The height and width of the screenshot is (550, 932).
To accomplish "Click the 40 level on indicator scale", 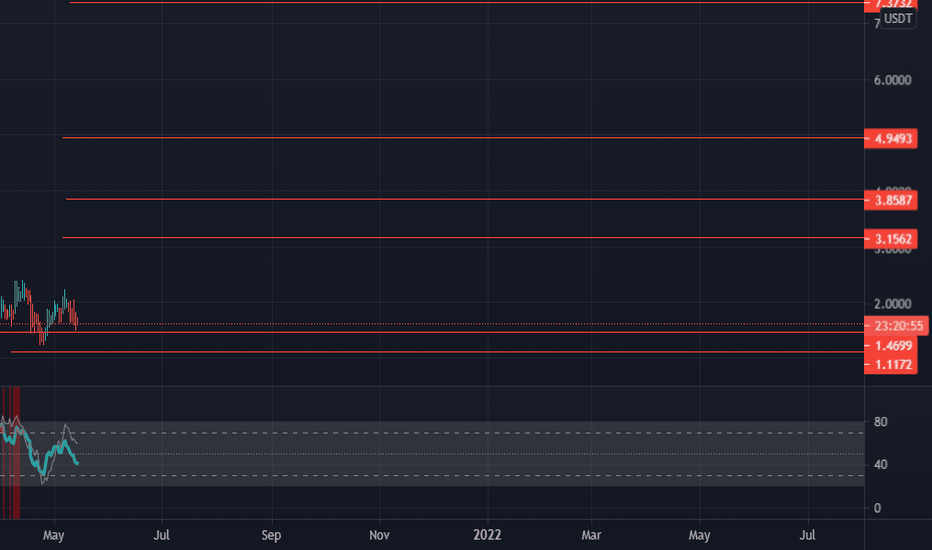I will pos(880,465).
